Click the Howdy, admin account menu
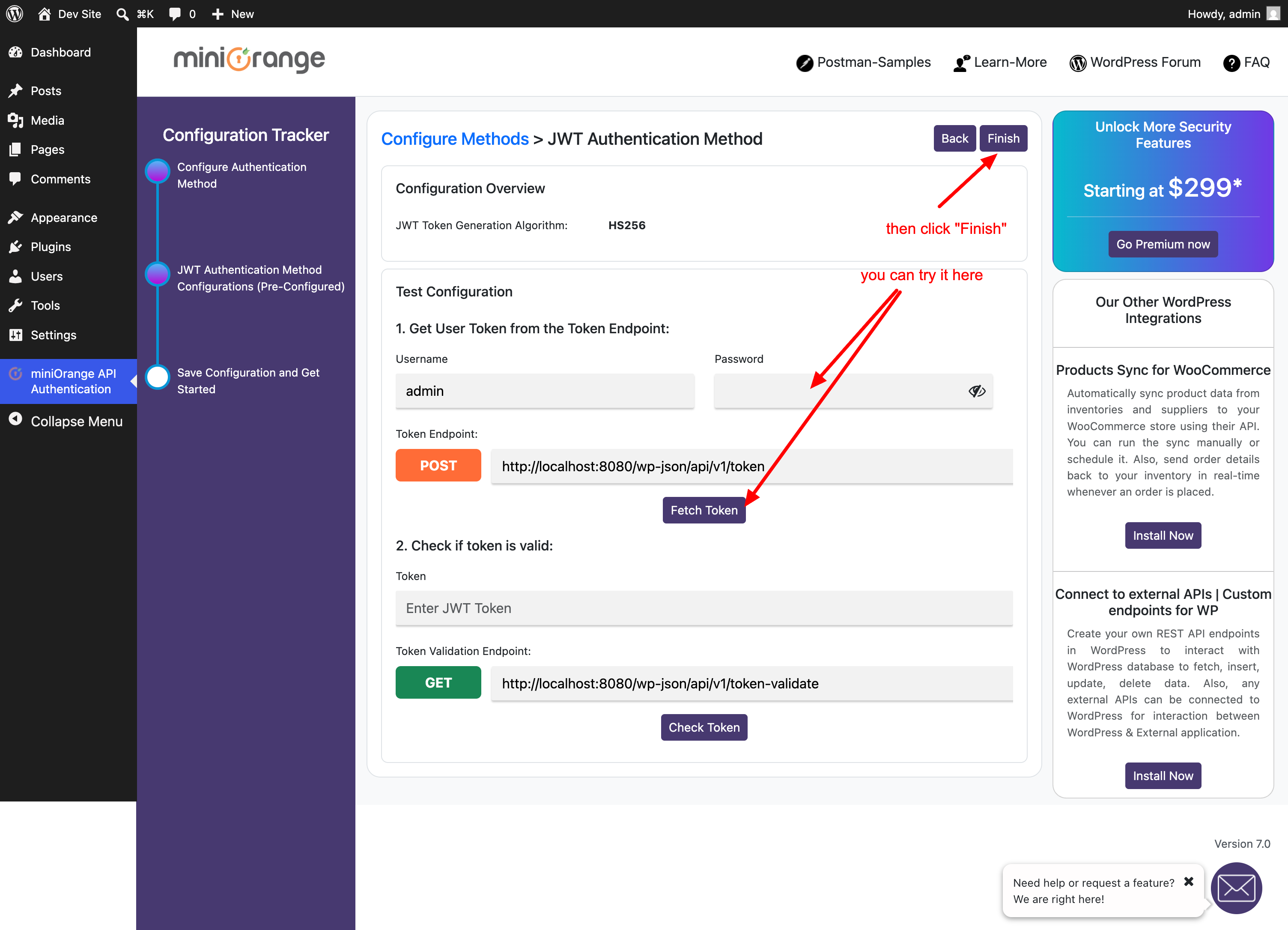Image resolution: width=1288 pixels, height=930 pixels. (1234, 14)
